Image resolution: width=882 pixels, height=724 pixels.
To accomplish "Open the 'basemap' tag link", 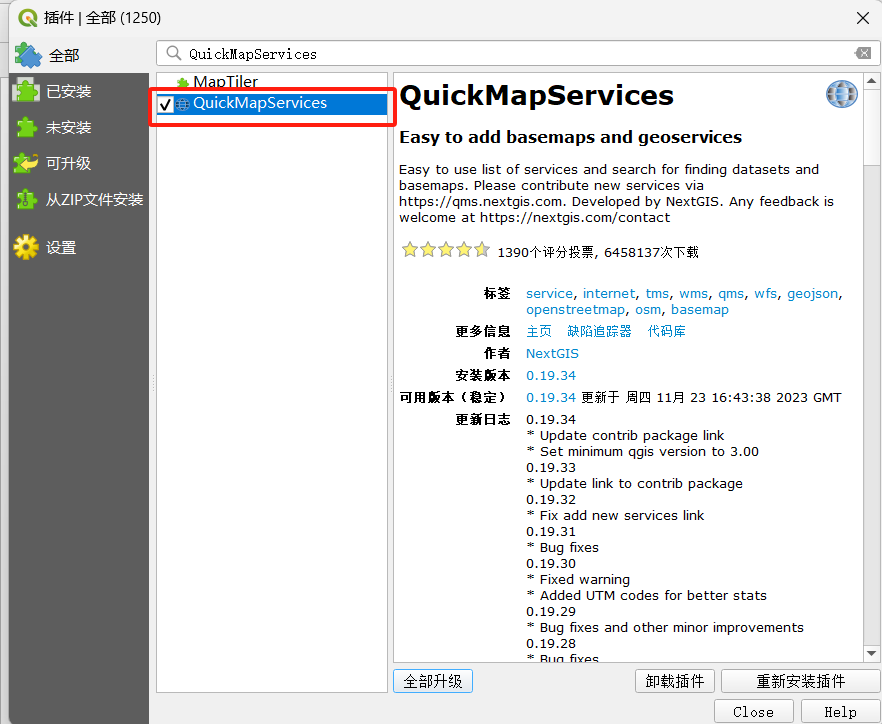I will [700, 310].
